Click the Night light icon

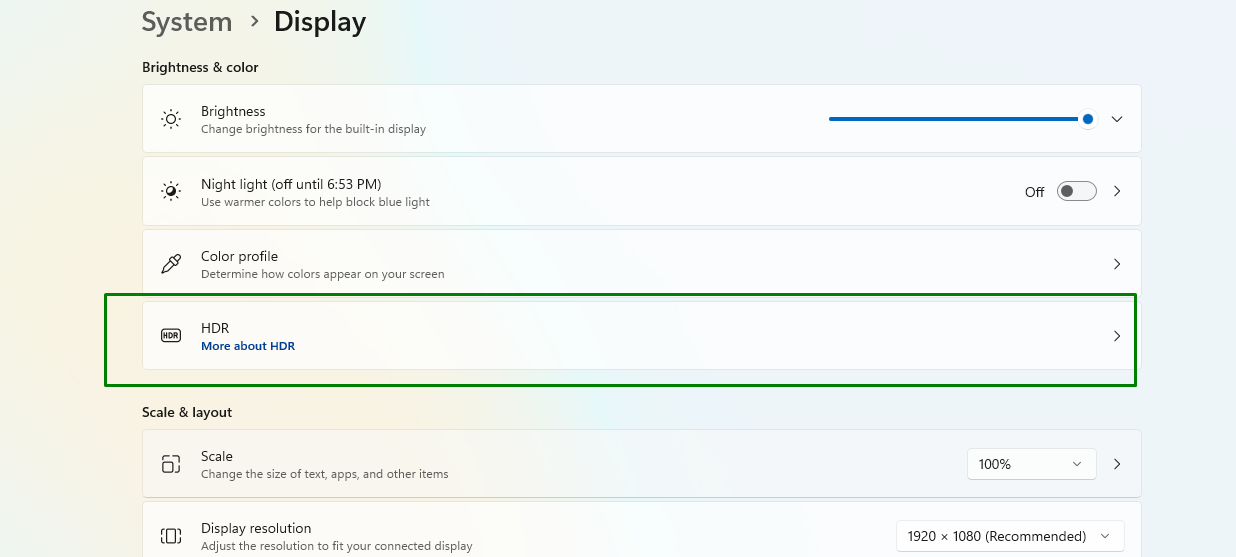tap(171, 191)
